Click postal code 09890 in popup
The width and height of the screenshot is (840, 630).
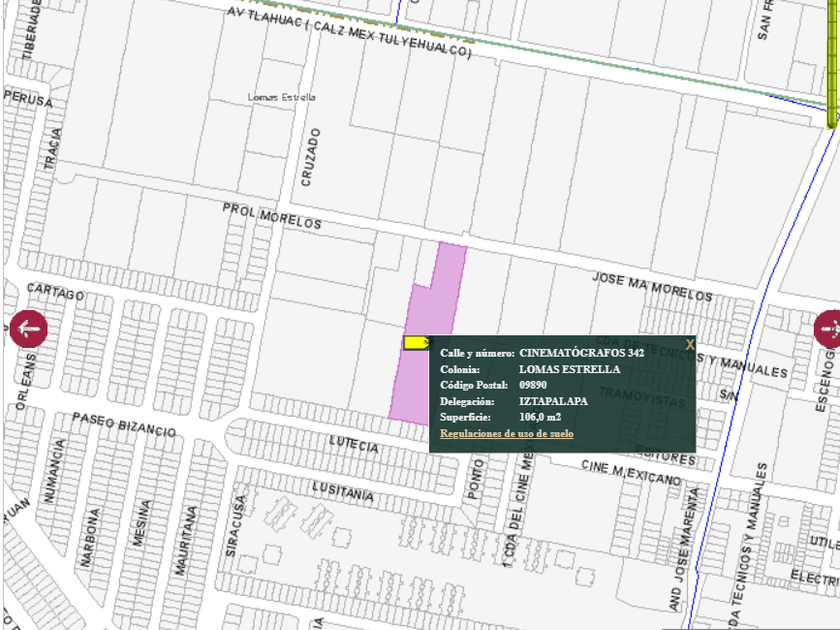click(533, 385)
